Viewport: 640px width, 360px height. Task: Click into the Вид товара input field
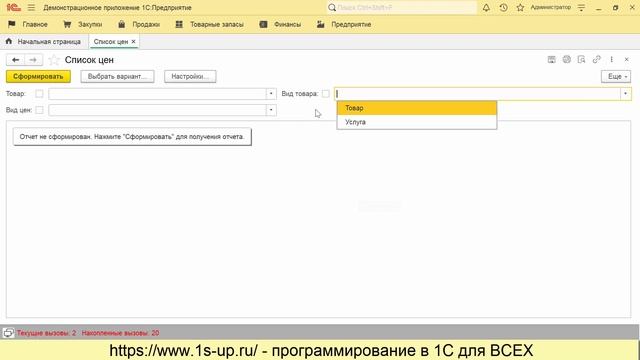pos(478,94)
